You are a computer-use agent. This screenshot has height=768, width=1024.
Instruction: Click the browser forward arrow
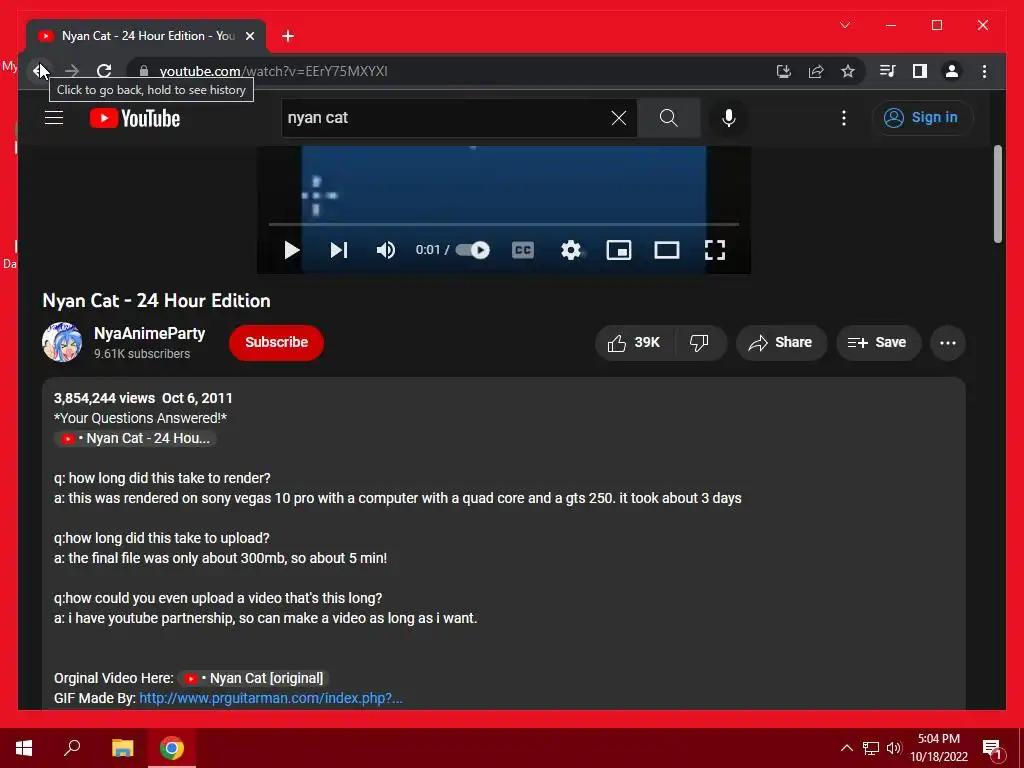72,71
